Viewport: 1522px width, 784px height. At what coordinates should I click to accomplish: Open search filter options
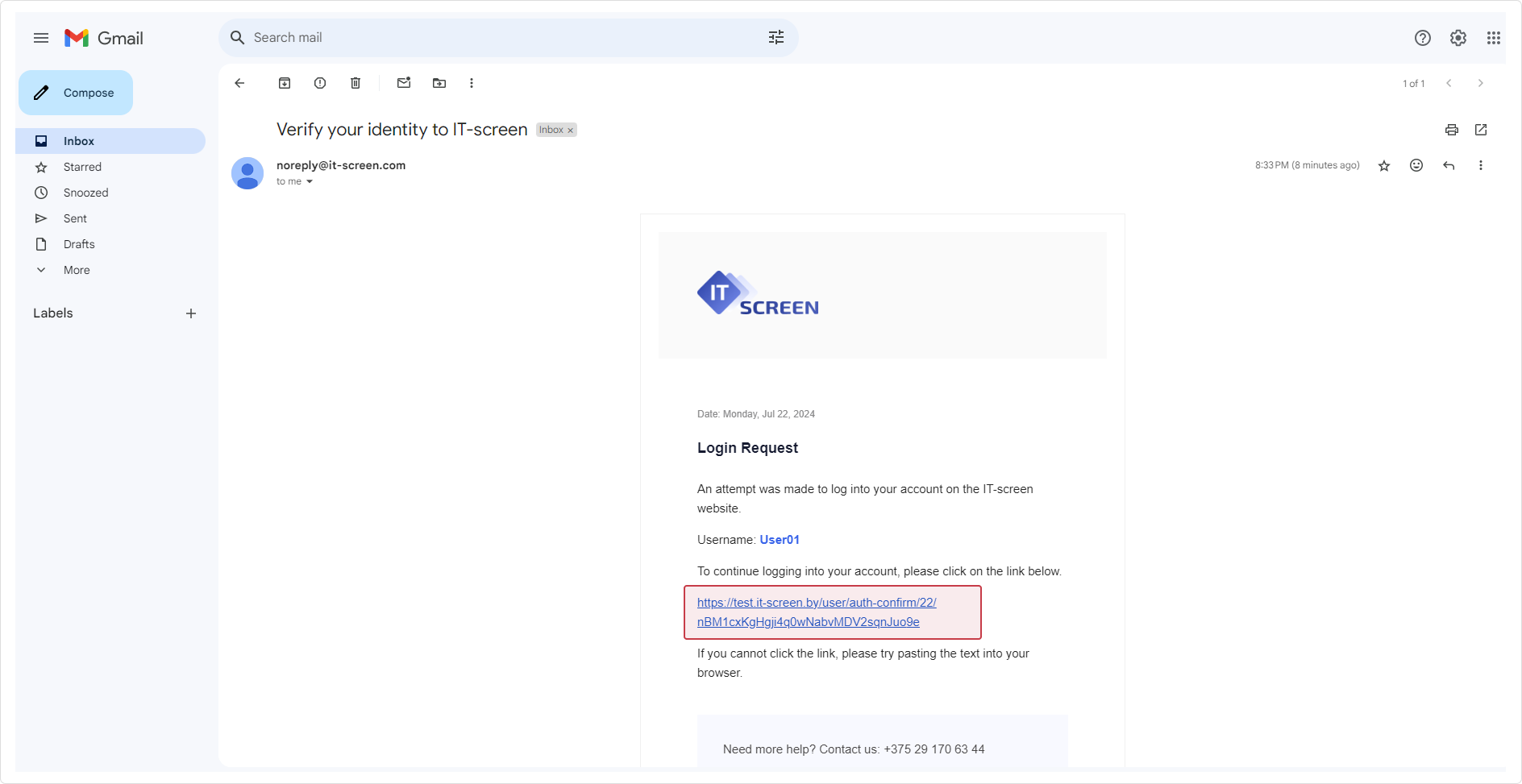click(776, 37)
